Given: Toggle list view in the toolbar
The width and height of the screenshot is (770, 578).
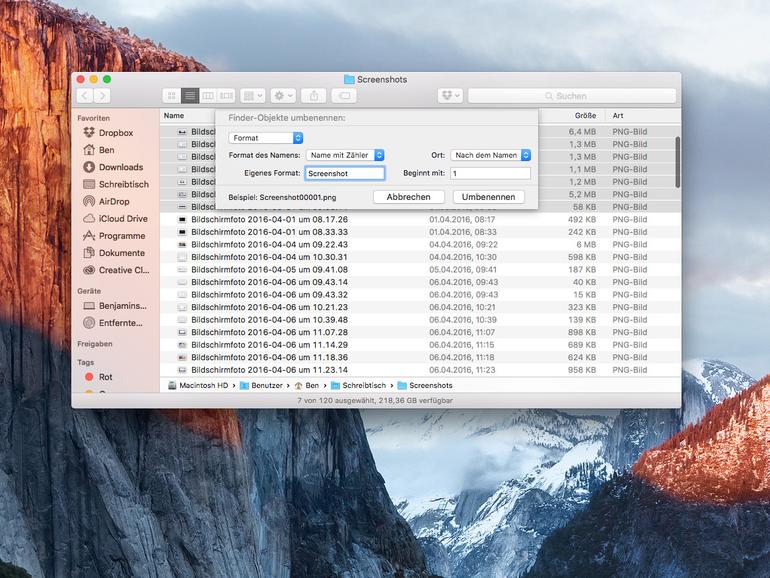Looking at the screenshot, I should (189, 96).
